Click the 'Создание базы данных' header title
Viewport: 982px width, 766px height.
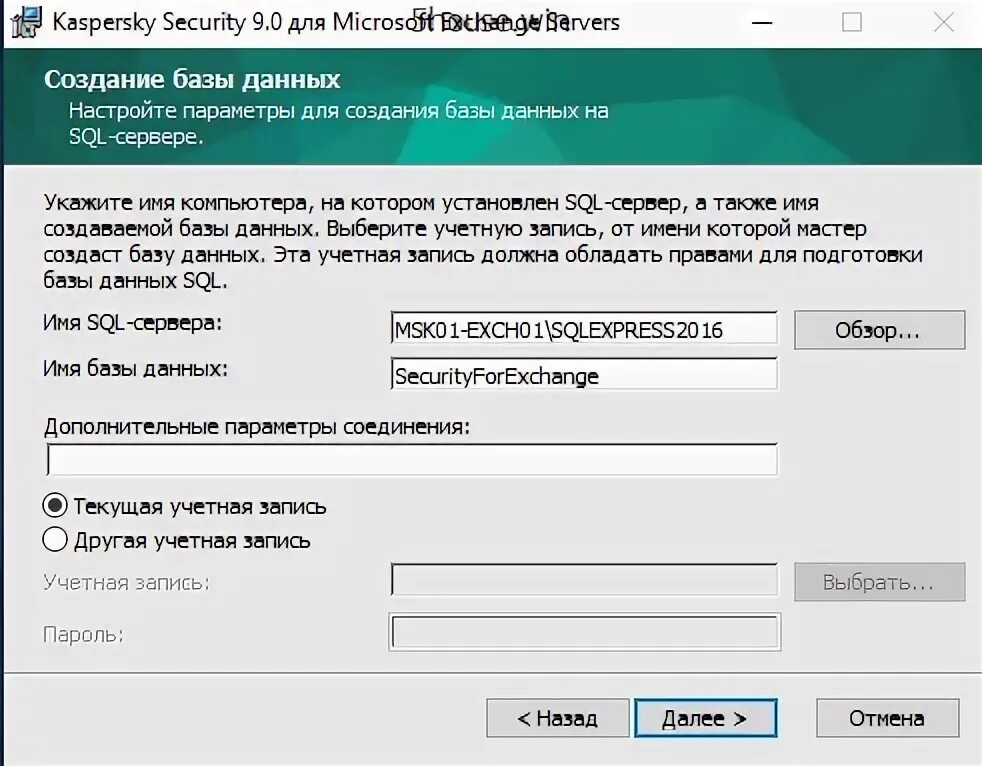(192, 80)
